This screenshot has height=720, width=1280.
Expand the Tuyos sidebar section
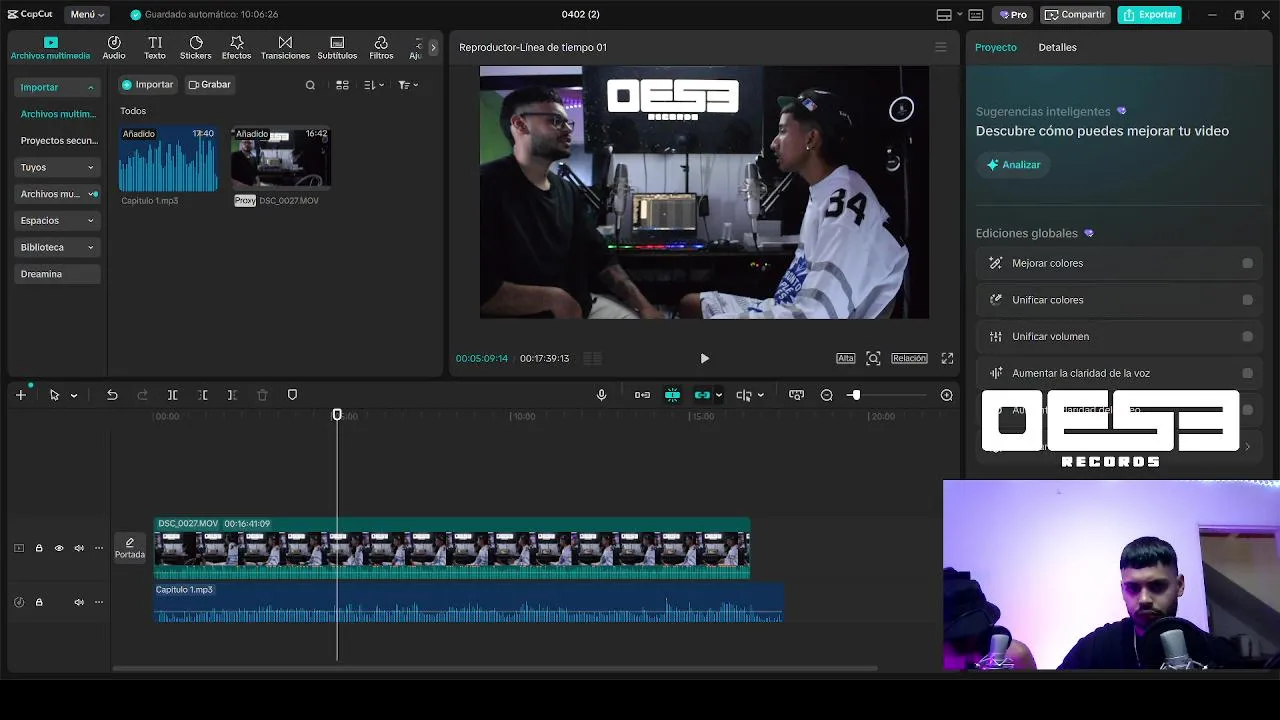58,167
